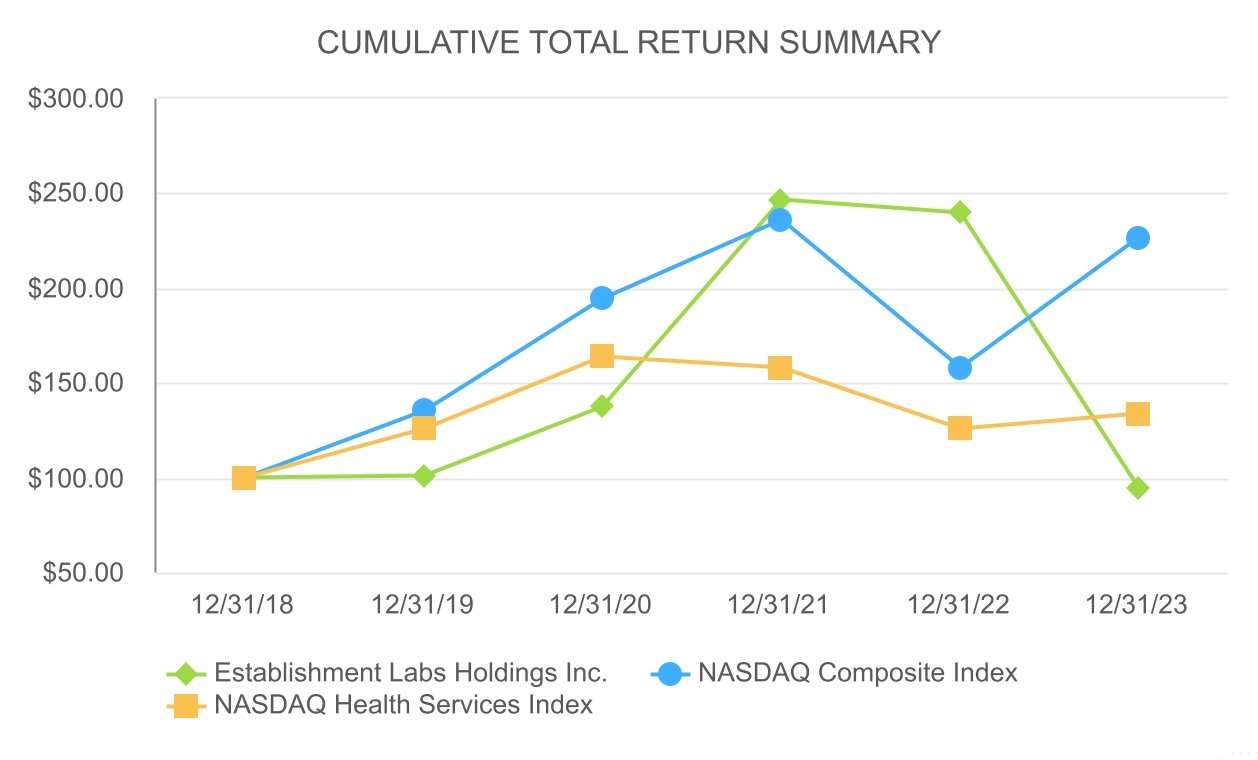Select the blue circle marker at 12/31/22
Screen dimensions: 1258x760
[960, 368]
